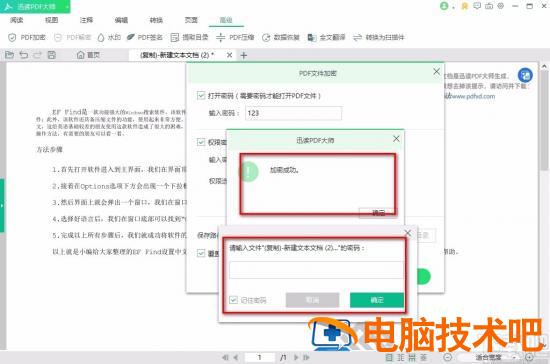
Task: Click the vertical scrollbar up arrow
Action: (x=544, y=66)
